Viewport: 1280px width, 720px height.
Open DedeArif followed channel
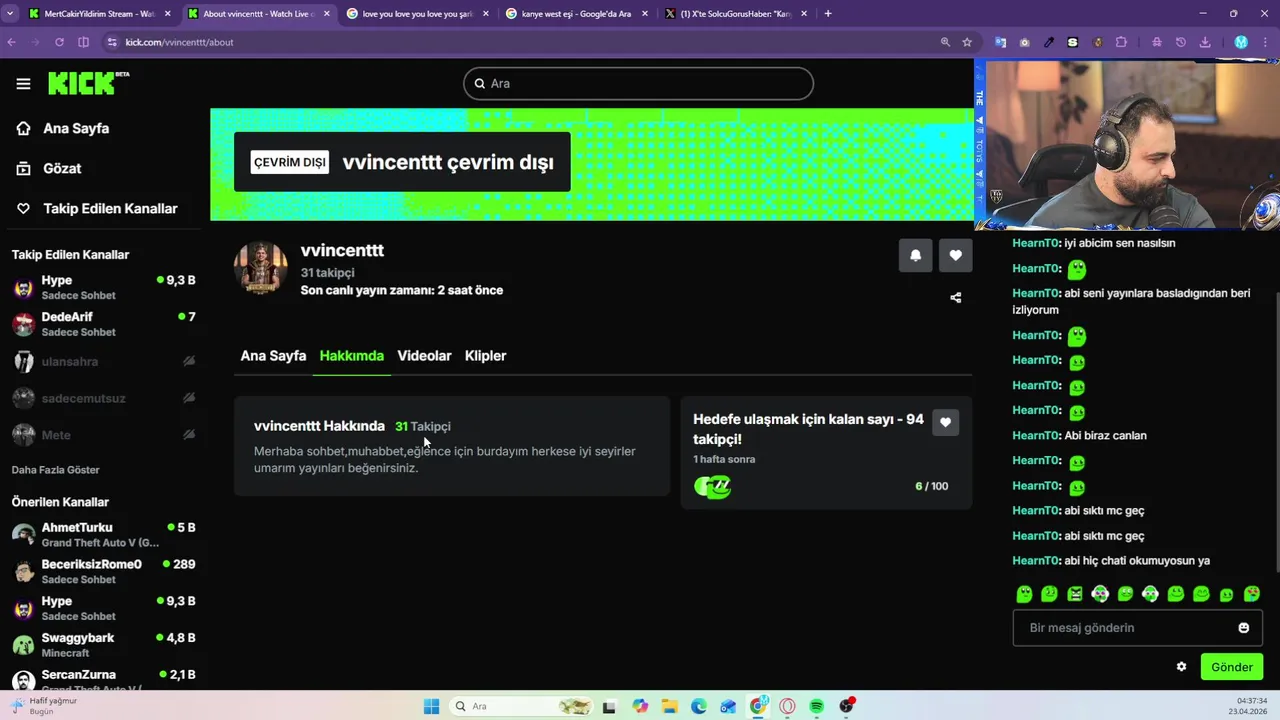104,324
